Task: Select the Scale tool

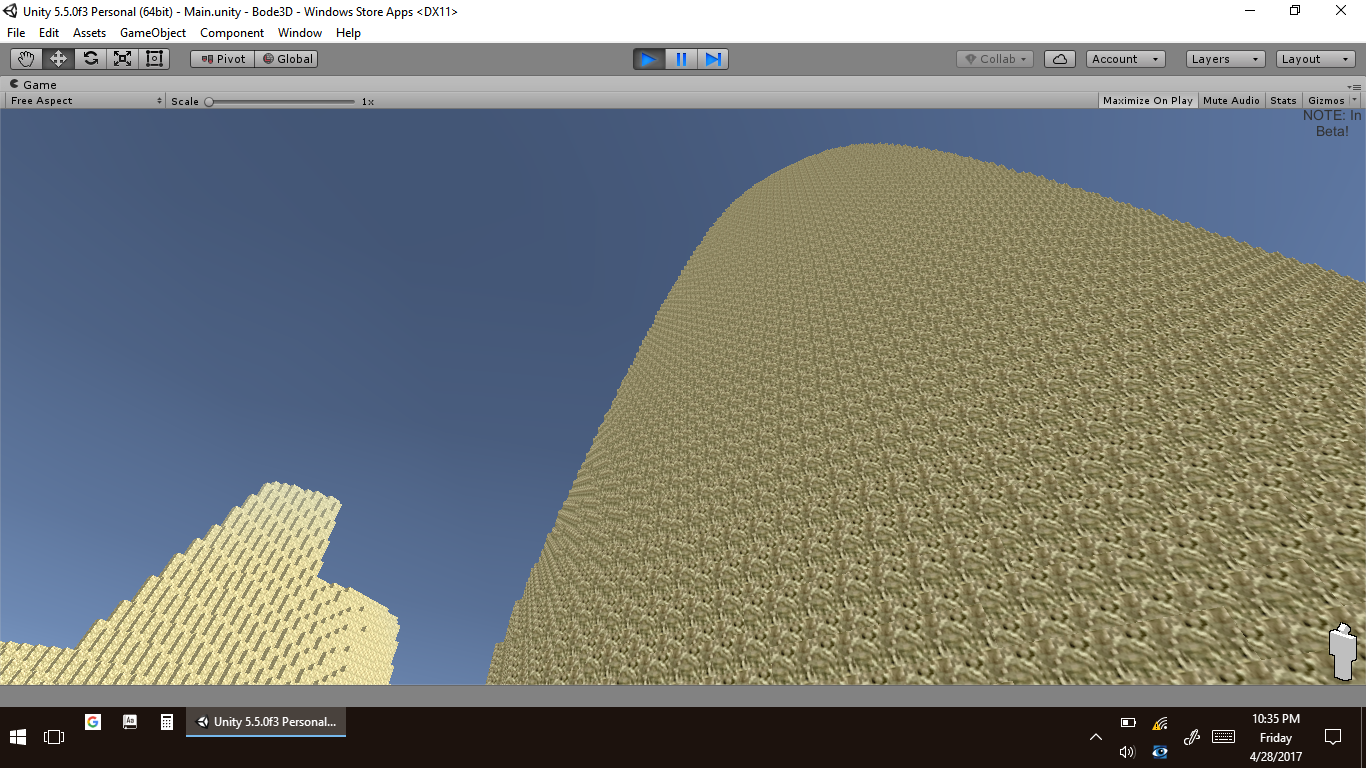Action: (122, 59)
